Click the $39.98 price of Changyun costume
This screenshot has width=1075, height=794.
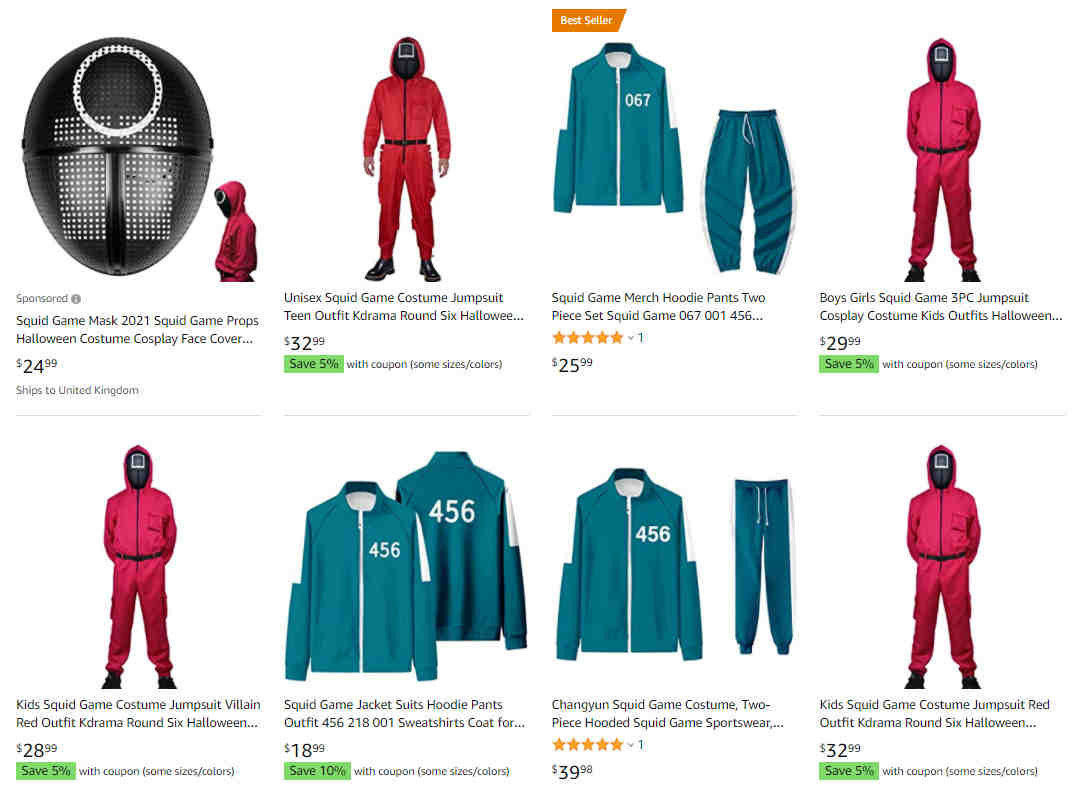[572, 771]
